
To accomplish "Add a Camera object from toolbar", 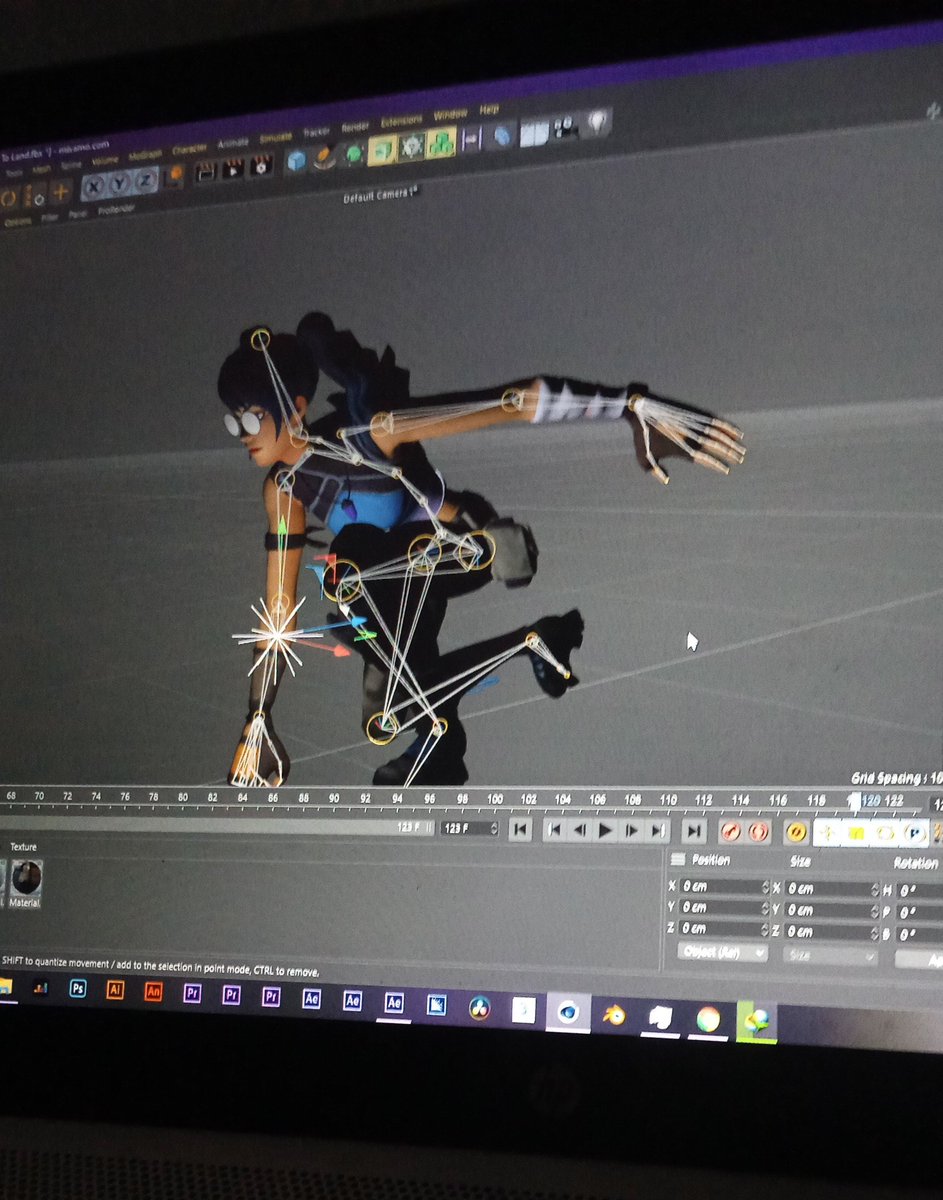I will (566, 127).
